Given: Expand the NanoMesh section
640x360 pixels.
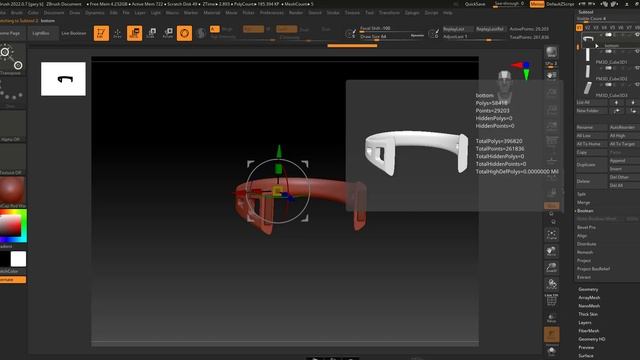Looking at the screenshot, I should pos(589,306).
